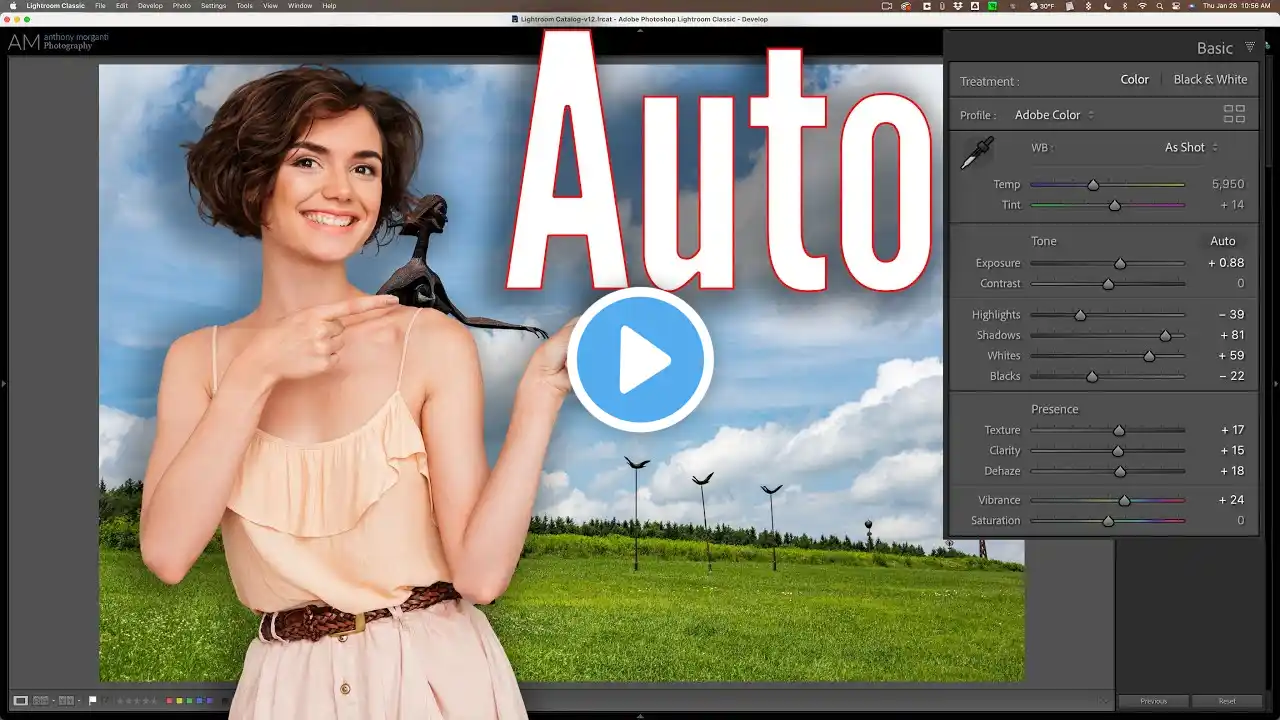Set the white flag pick status
This screenshot has width=1280, height=720.
pyautogui.click(x=93, y=701)
